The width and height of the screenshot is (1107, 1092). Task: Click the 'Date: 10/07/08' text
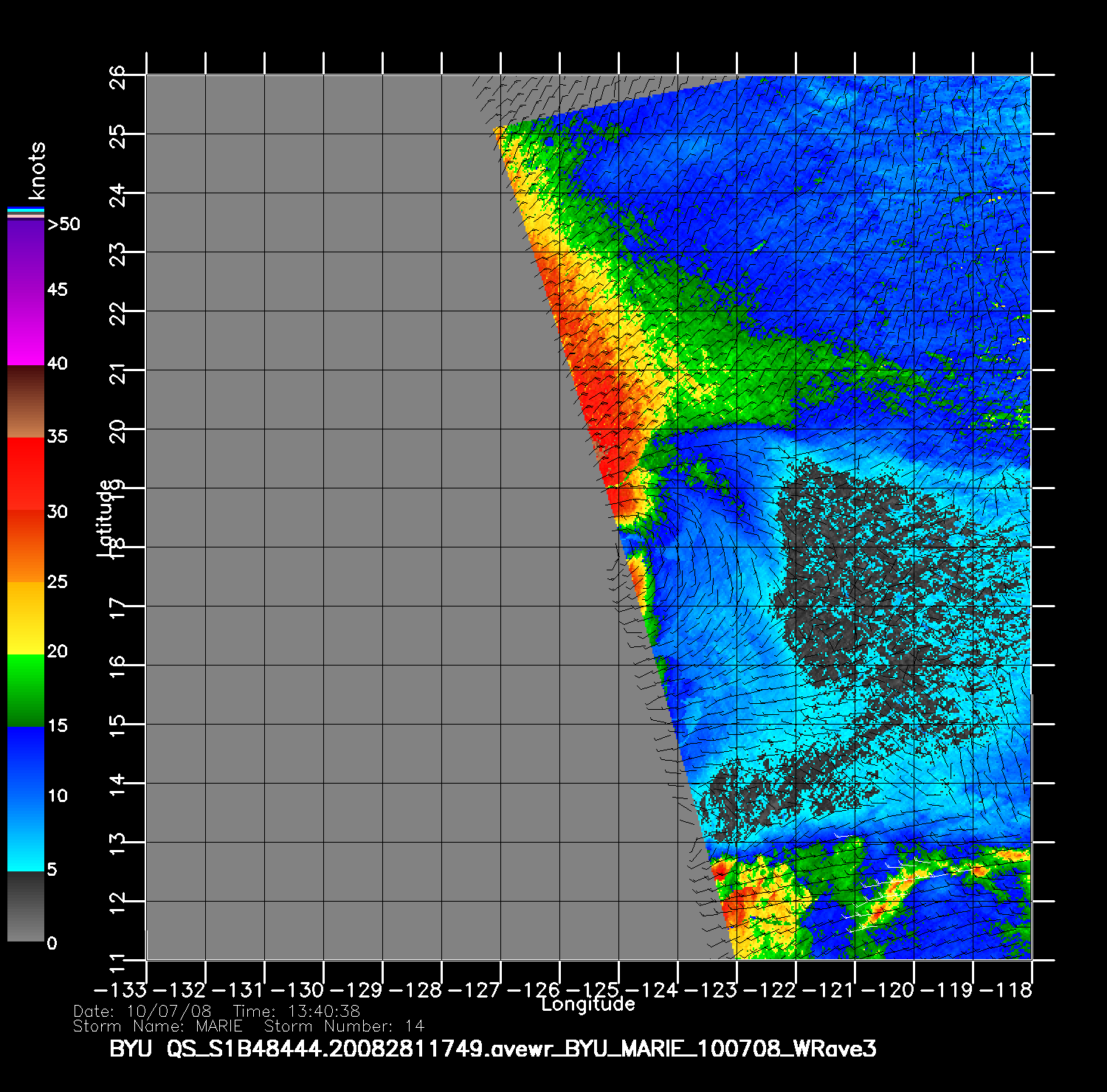coord(142,1012)
